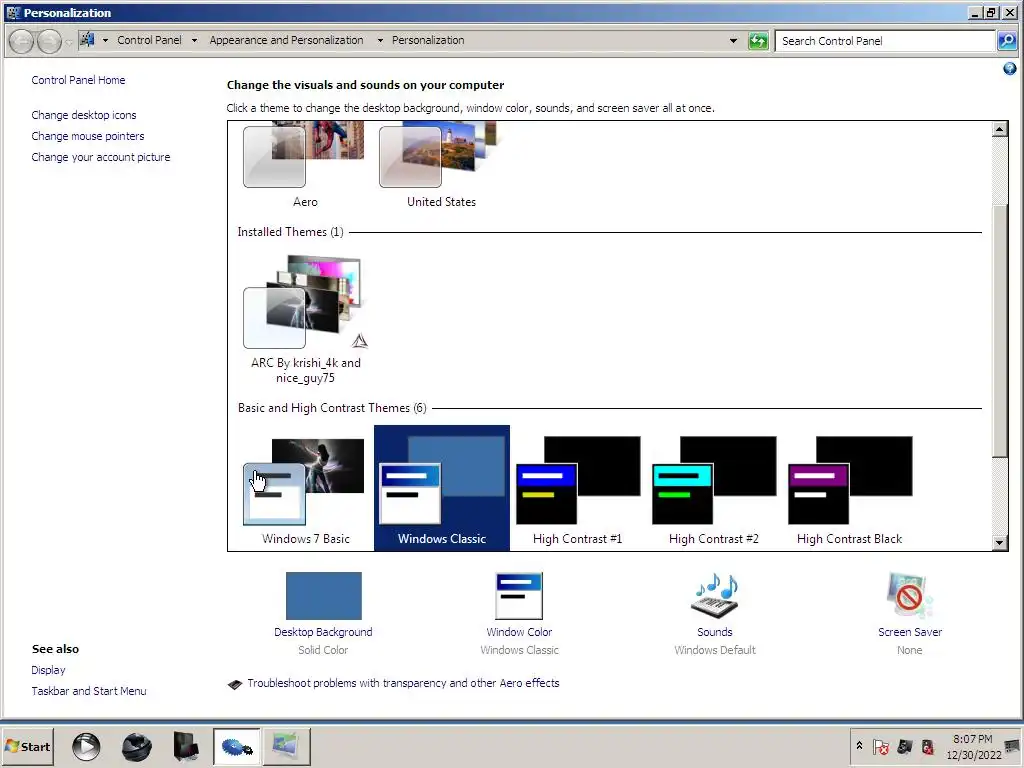The image size is (1024, 768).
Task: Click the Show desktop tray button
Action: click(x=1013, y=746)
